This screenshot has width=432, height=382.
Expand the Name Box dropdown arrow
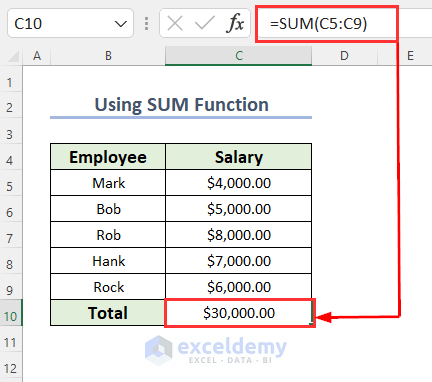point(120,24)
